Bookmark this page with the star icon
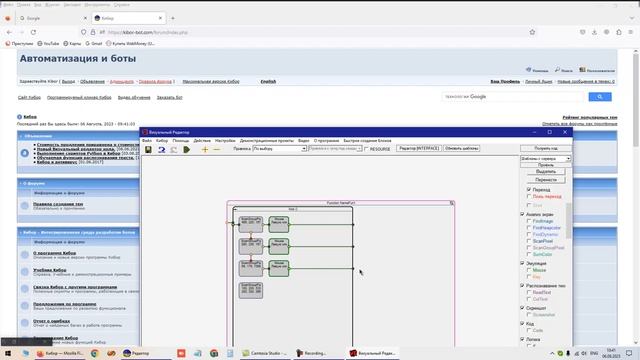The image size is (640, 360). coord(532,32)
